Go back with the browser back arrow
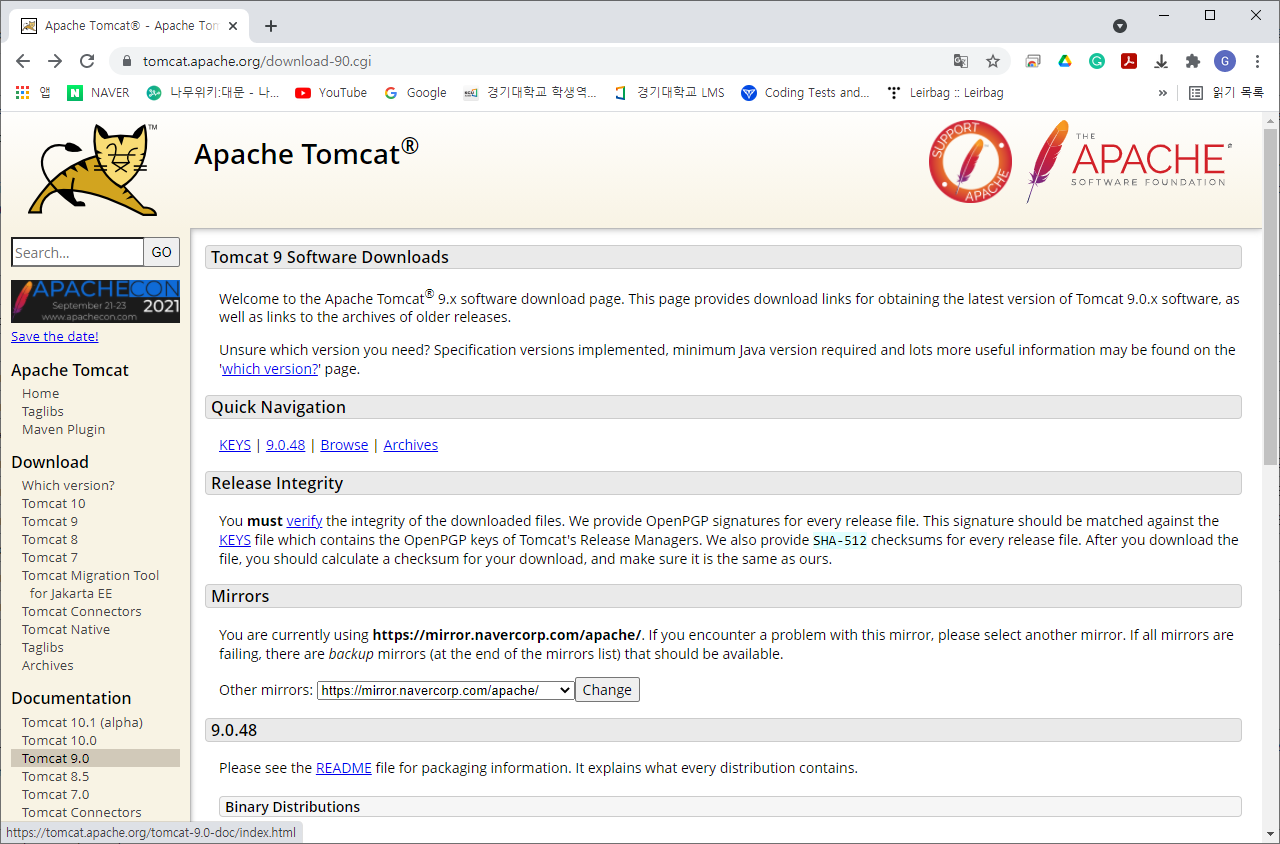 (x=23, y=61)
